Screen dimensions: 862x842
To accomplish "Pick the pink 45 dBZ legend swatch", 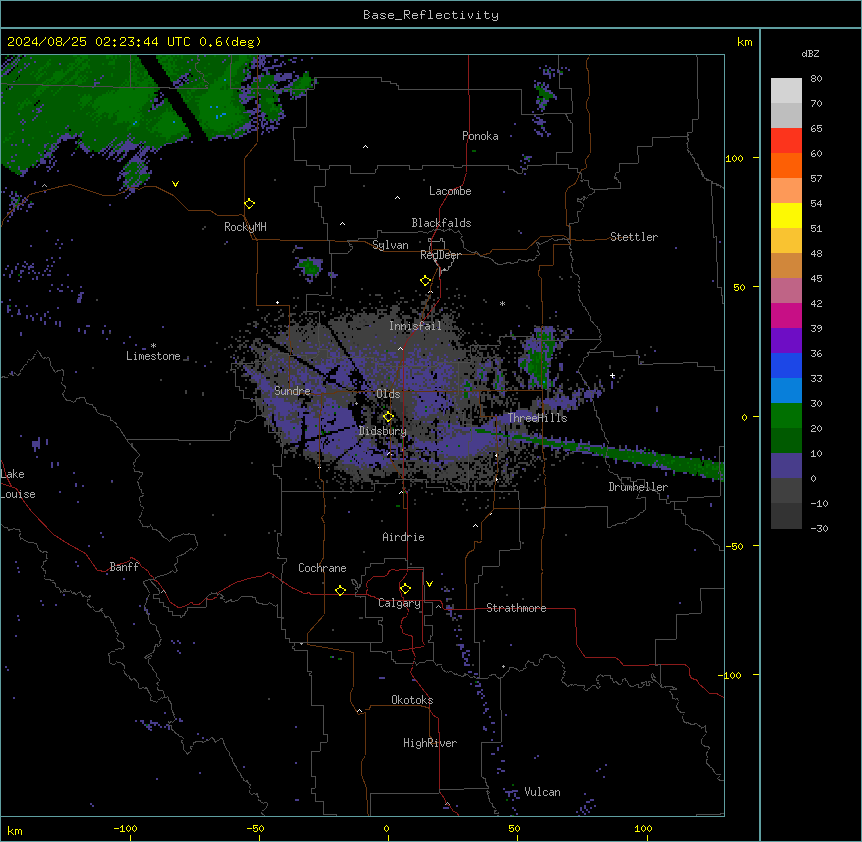I will [x=786, y=290].
